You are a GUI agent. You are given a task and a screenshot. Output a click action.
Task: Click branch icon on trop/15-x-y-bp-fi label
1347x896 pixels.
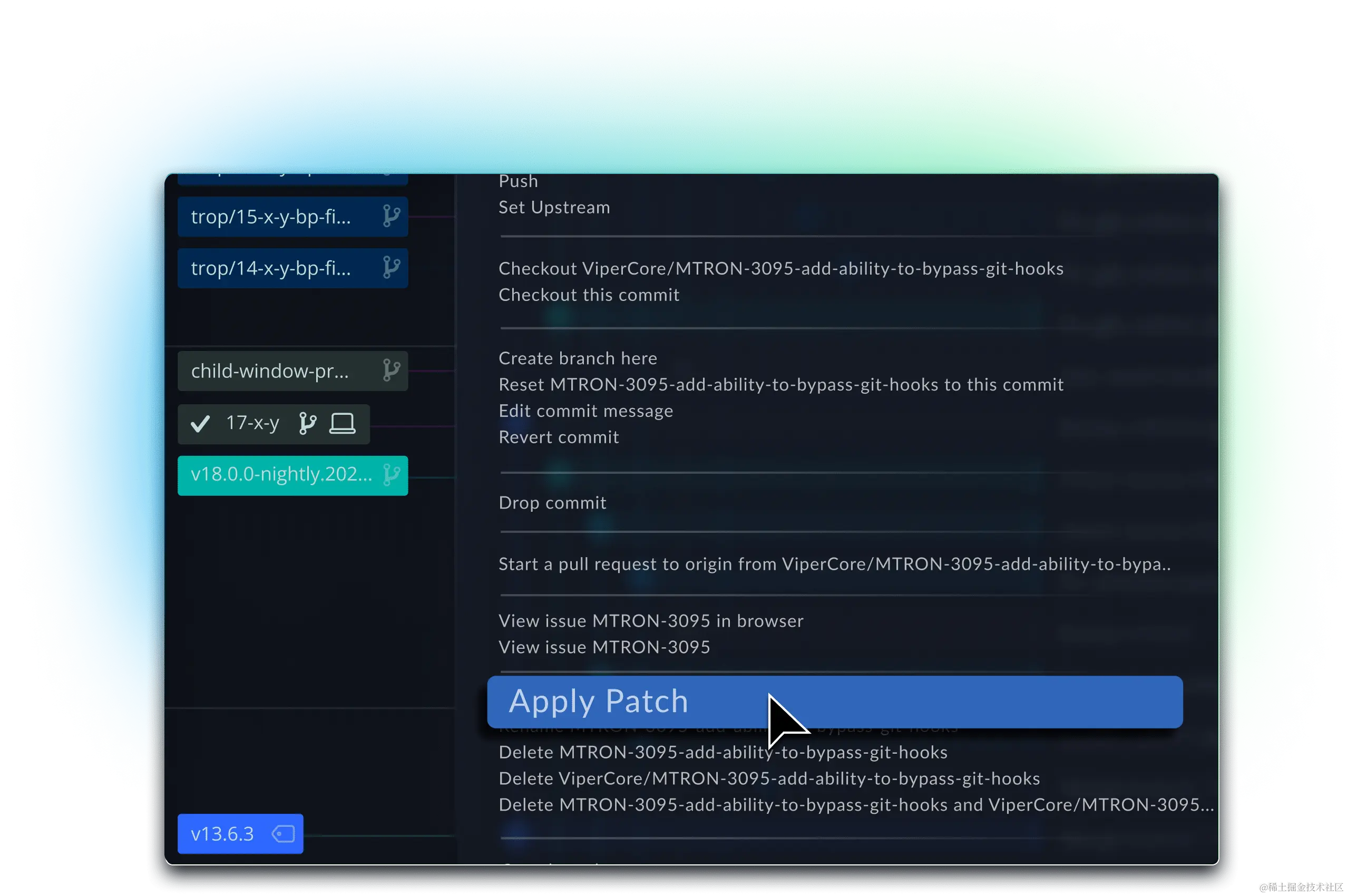pyautogui.click(x=391, y=217)
